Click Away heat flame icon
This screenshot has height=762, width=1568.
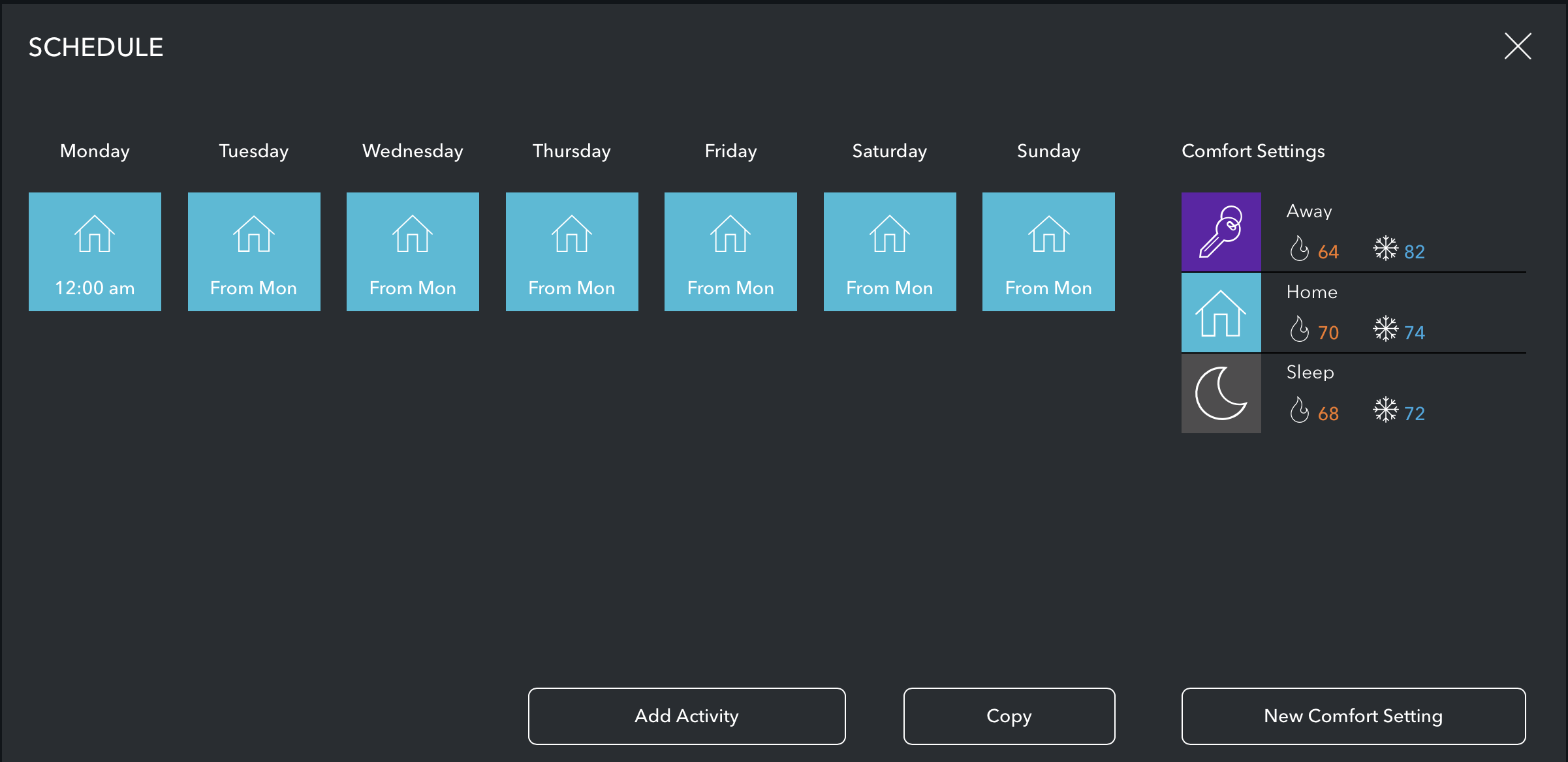click(1299, 249)
